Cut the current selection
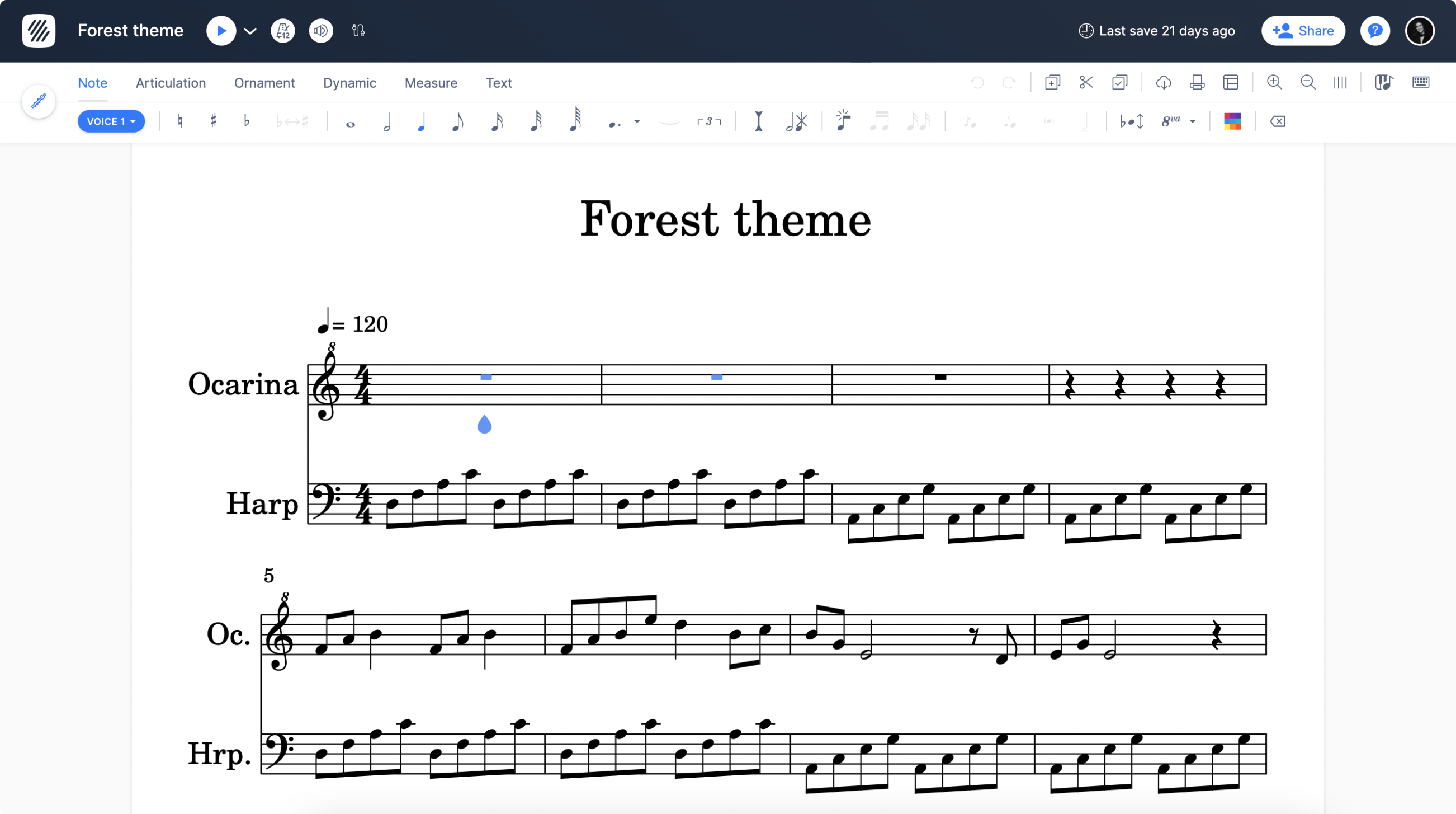1456x814 pixels. (x=1086, y=82)
